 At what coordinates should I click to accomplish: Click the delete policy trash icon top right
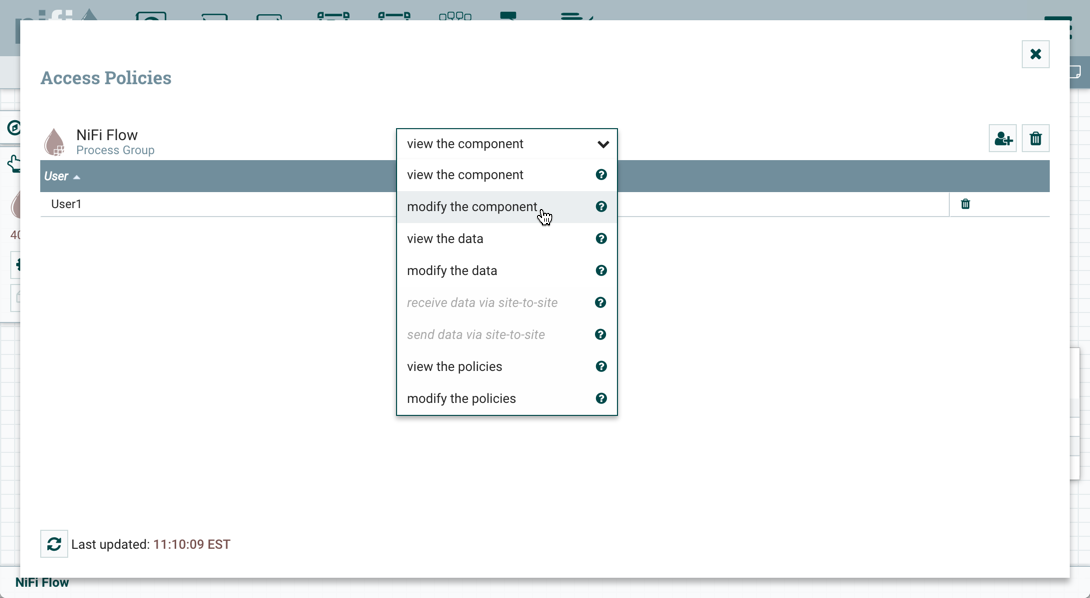[1035, 138]
